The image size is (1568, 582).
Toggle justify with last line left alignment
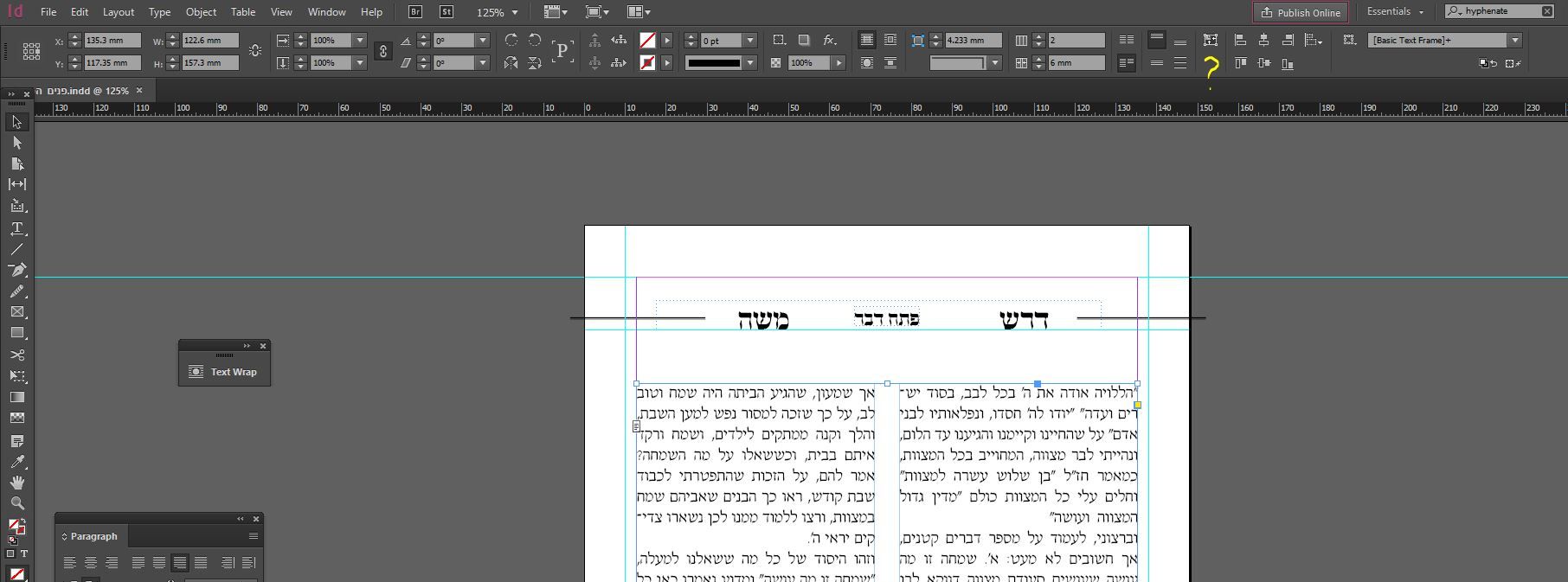click(x=138, y=563)
